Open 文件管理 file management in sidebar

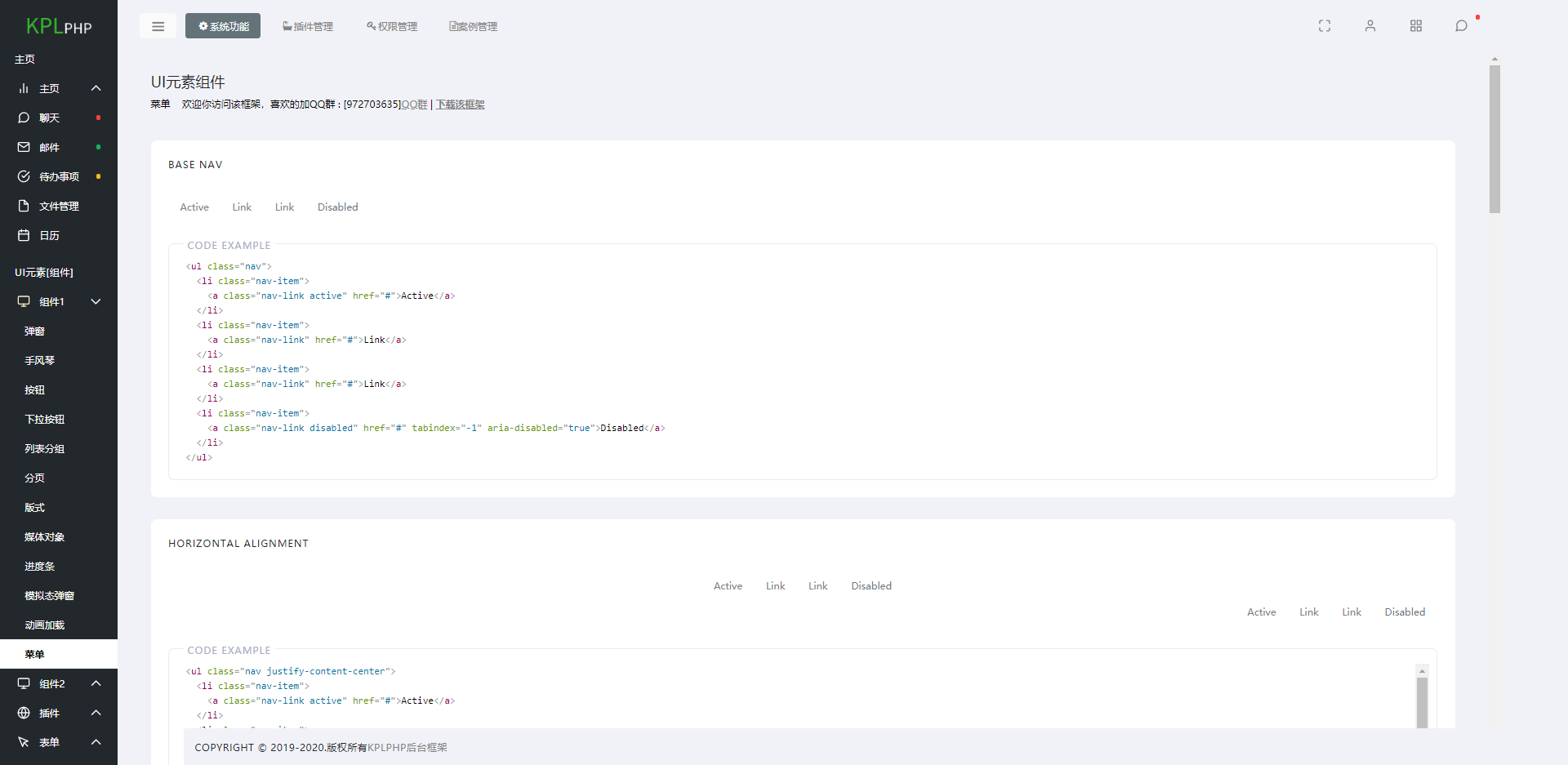(59, 206)
